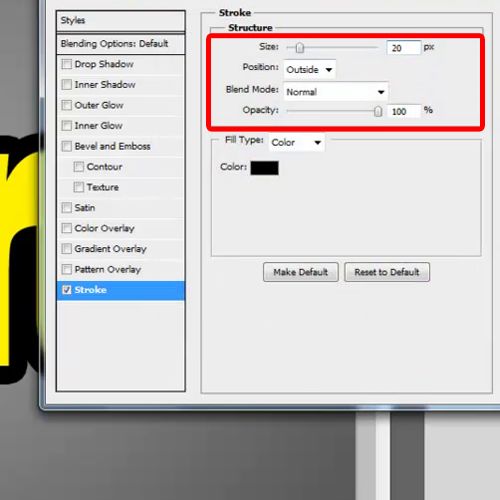Click the Make Default button

click(x=301, y=272)
